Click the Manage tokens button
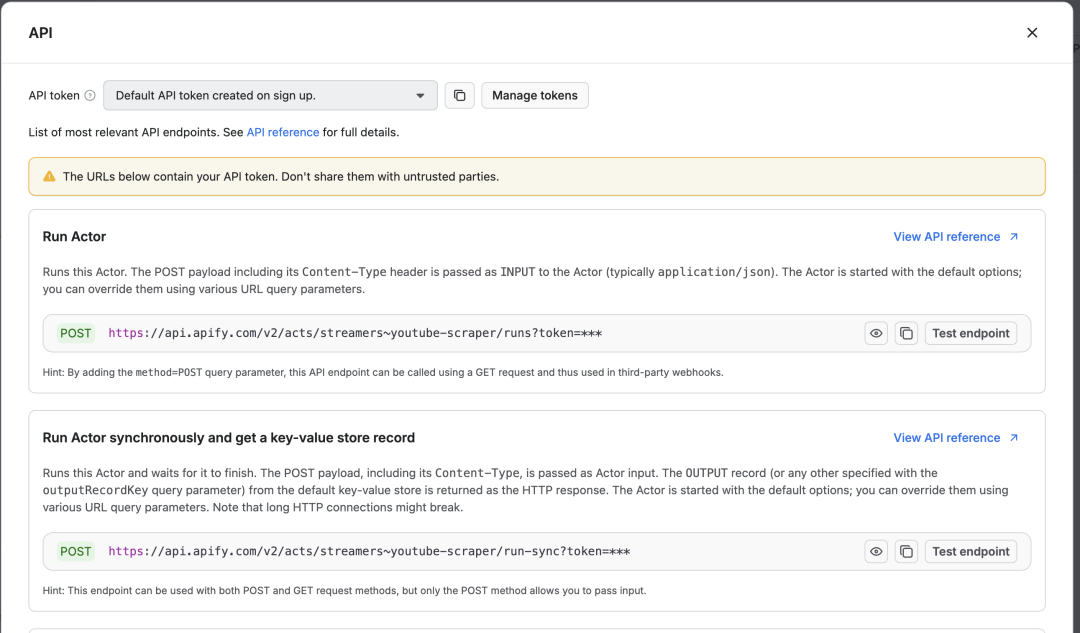The width and height of the screenshot is (1080, 633). click(x=535, y=95)
